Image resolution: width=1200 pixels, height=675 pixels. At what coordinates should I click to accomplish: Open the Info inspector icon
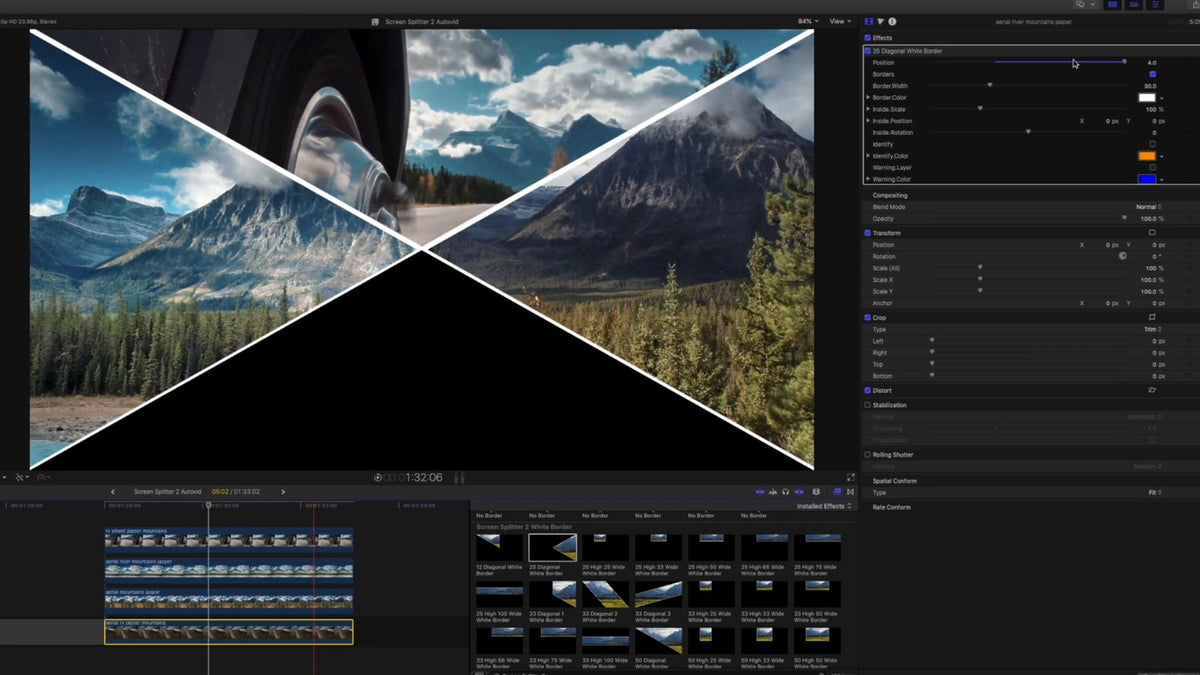point(892,21)
